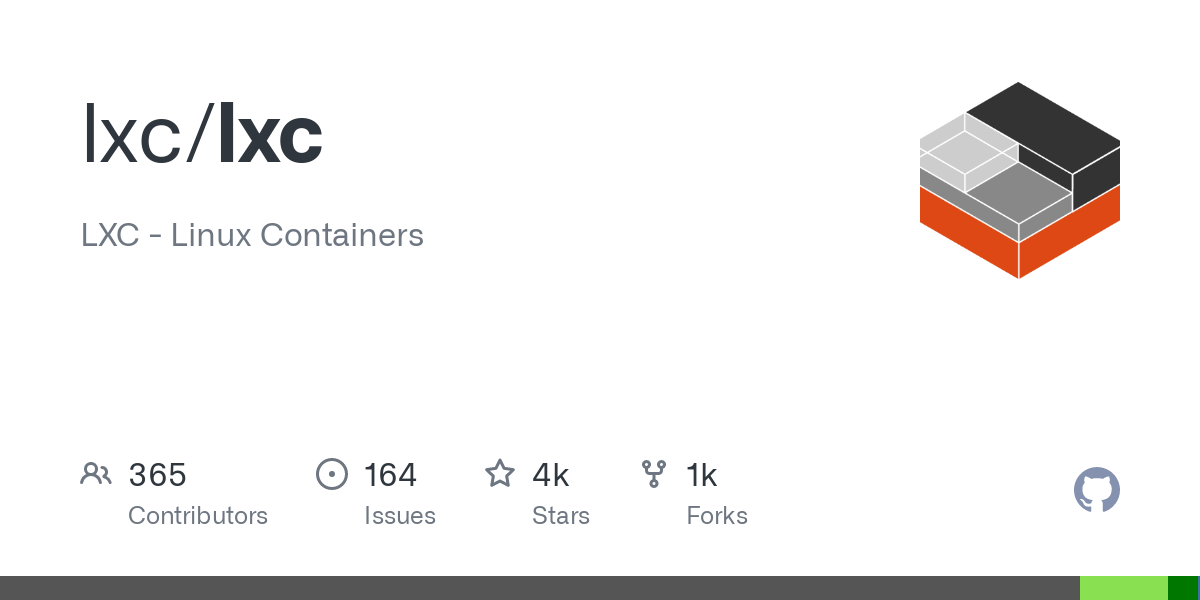
Task: Click the 365 contributors count
Action: [x=158, y=475]
